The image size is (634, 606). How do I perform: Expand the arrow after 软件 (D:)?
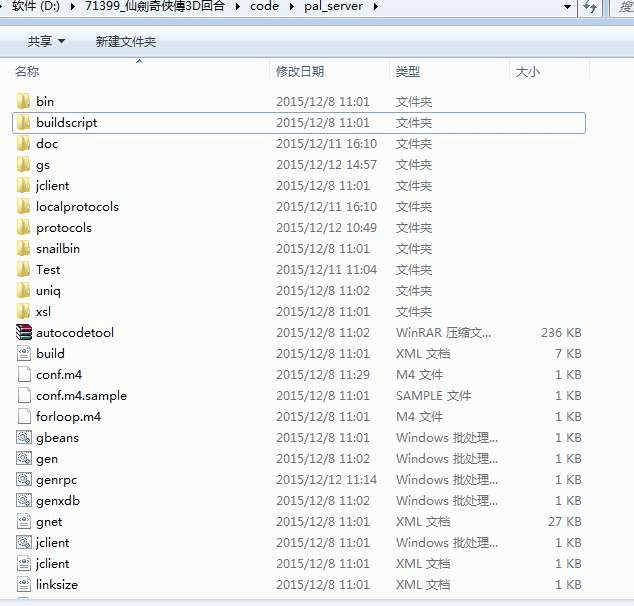click(x=72, y=6)
